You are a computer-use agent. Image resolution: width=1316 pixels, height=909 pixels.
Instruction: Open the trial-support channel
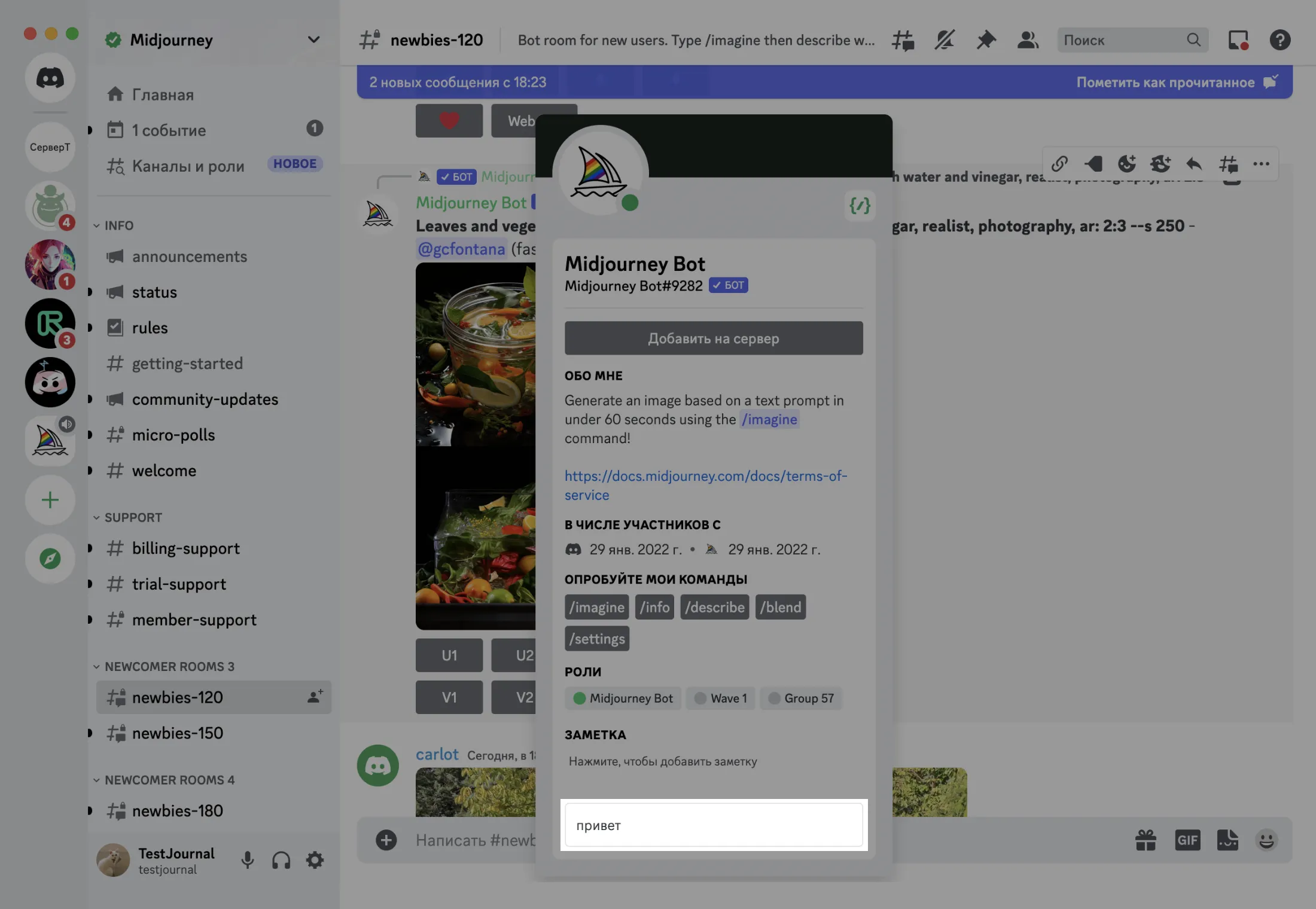point(214,584)
